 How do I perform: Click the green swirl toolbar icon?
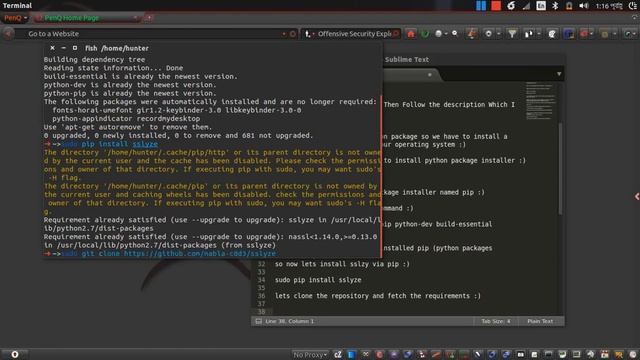[x=628, y=34]
